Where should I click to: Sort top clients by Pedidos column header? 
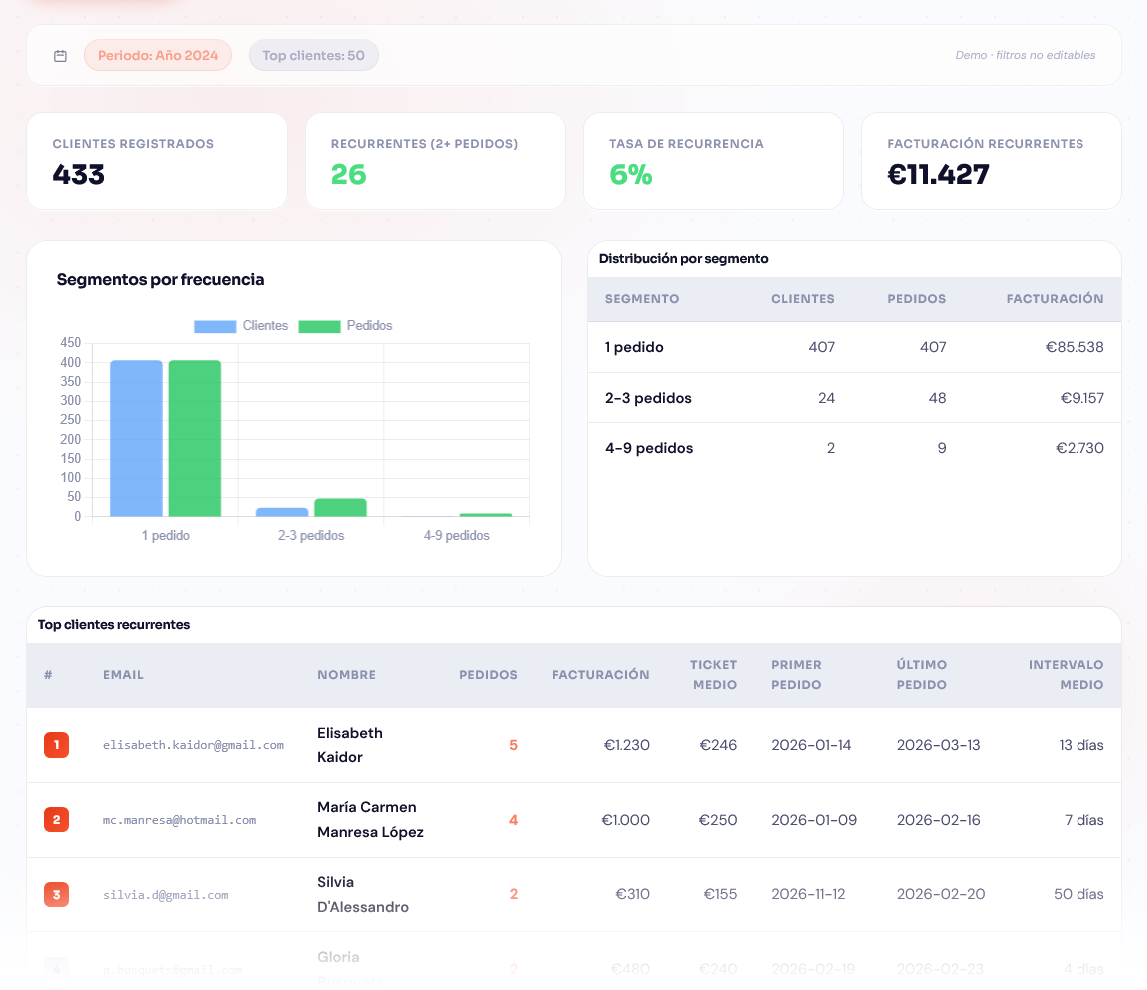tap(488, 675)
